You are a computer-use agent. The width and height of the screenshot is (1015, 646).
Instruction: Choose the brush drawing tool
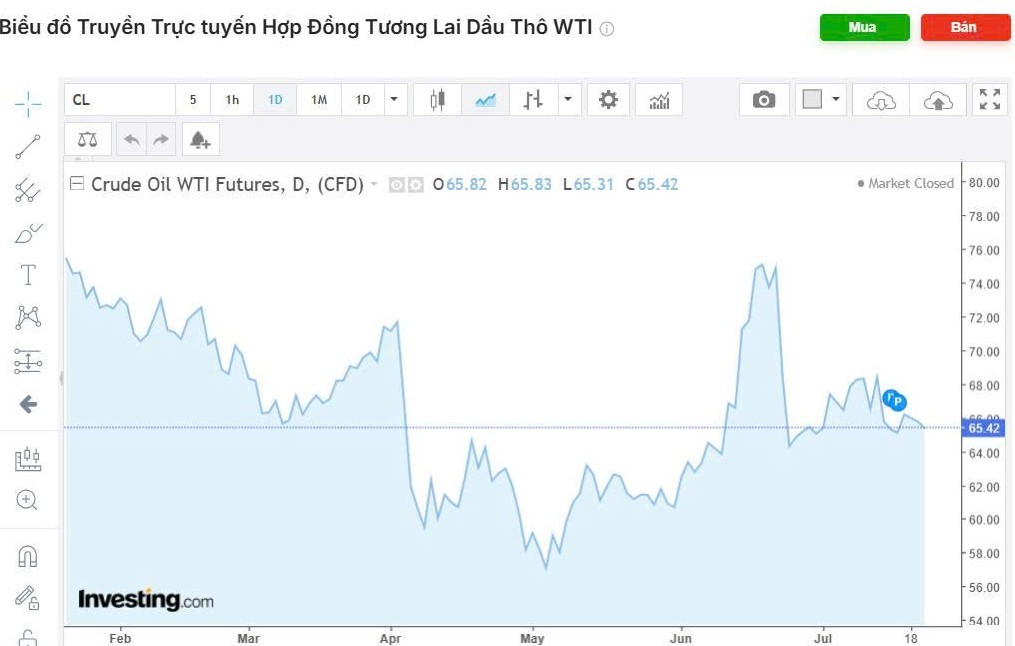28,233
